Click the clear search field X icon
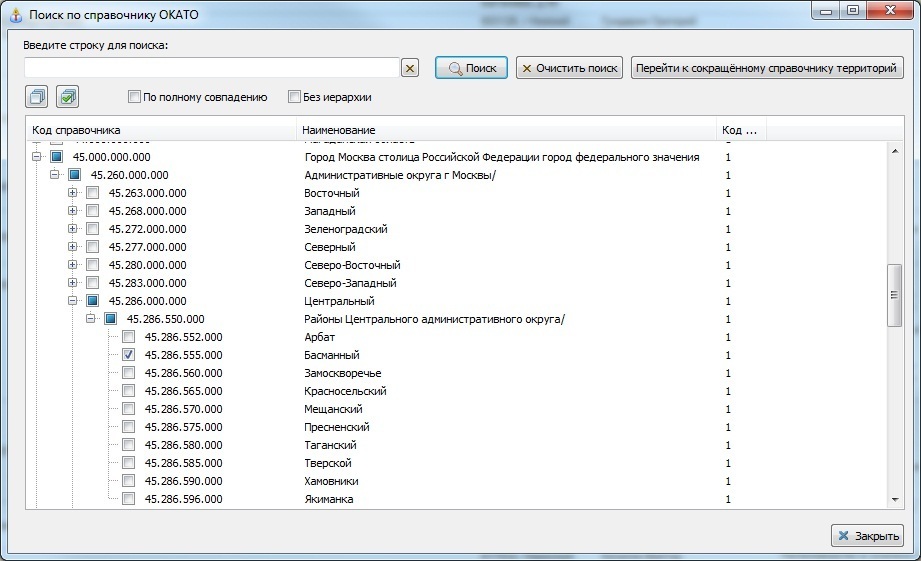Viewport: 921px width, 561px height. tap(409, 68)
